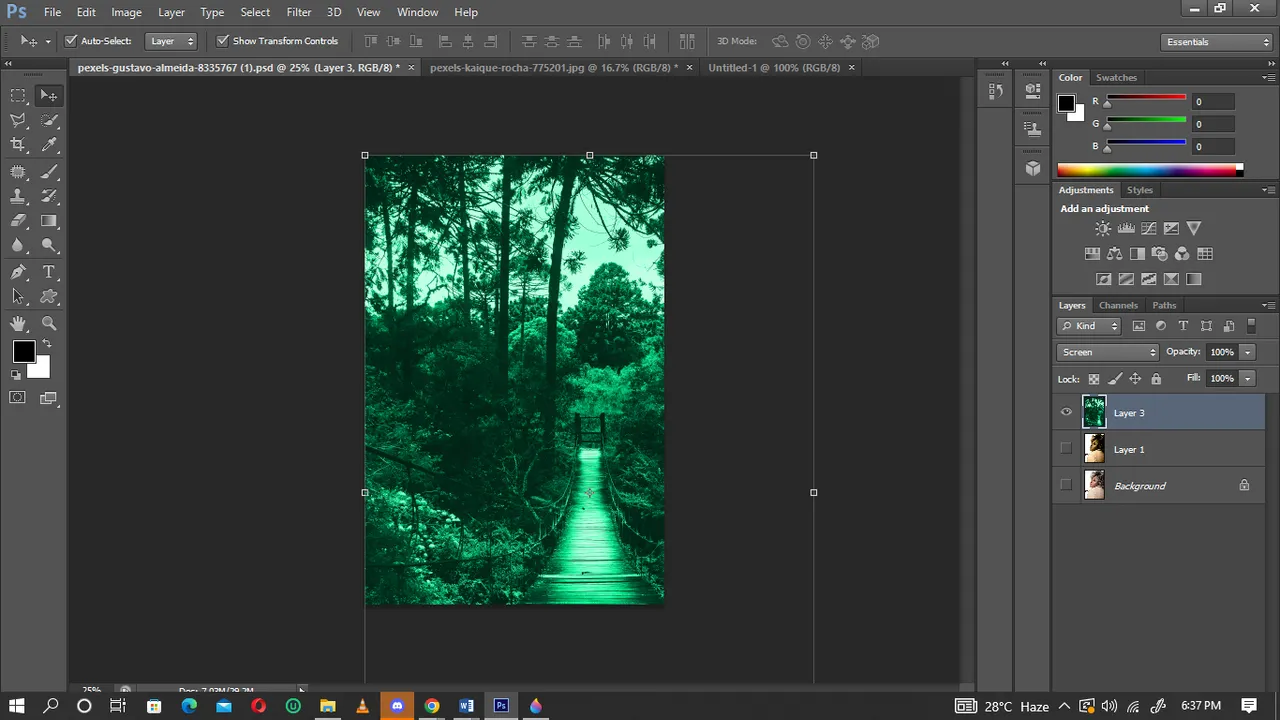
Task: Swap foreground and background colors
Action: pyautogui.click(x=46, y=344)
